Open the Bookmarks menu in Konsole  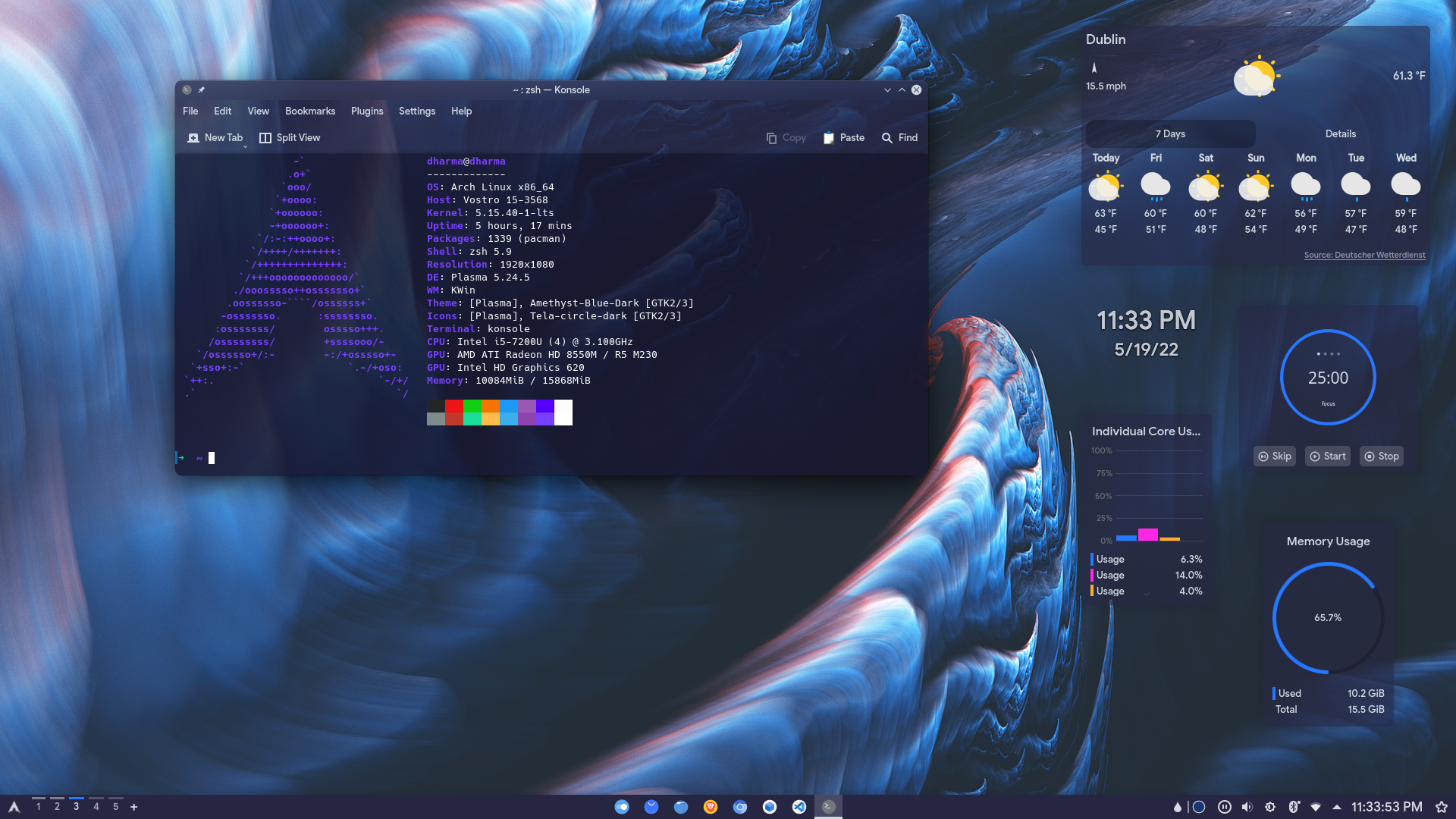(310, 111)
